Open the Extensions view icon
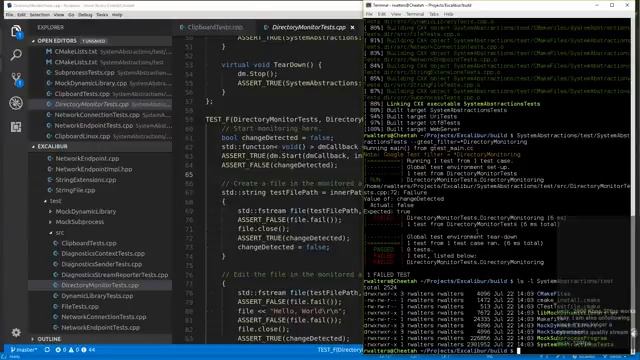The width and height of the screenshot is (640, 360). coord(16,127)
